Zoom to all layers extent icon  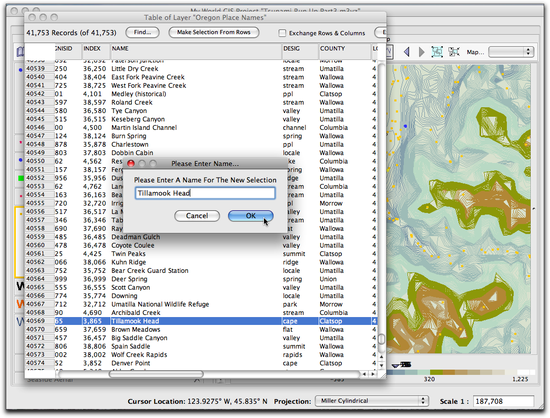pos(437,52)
